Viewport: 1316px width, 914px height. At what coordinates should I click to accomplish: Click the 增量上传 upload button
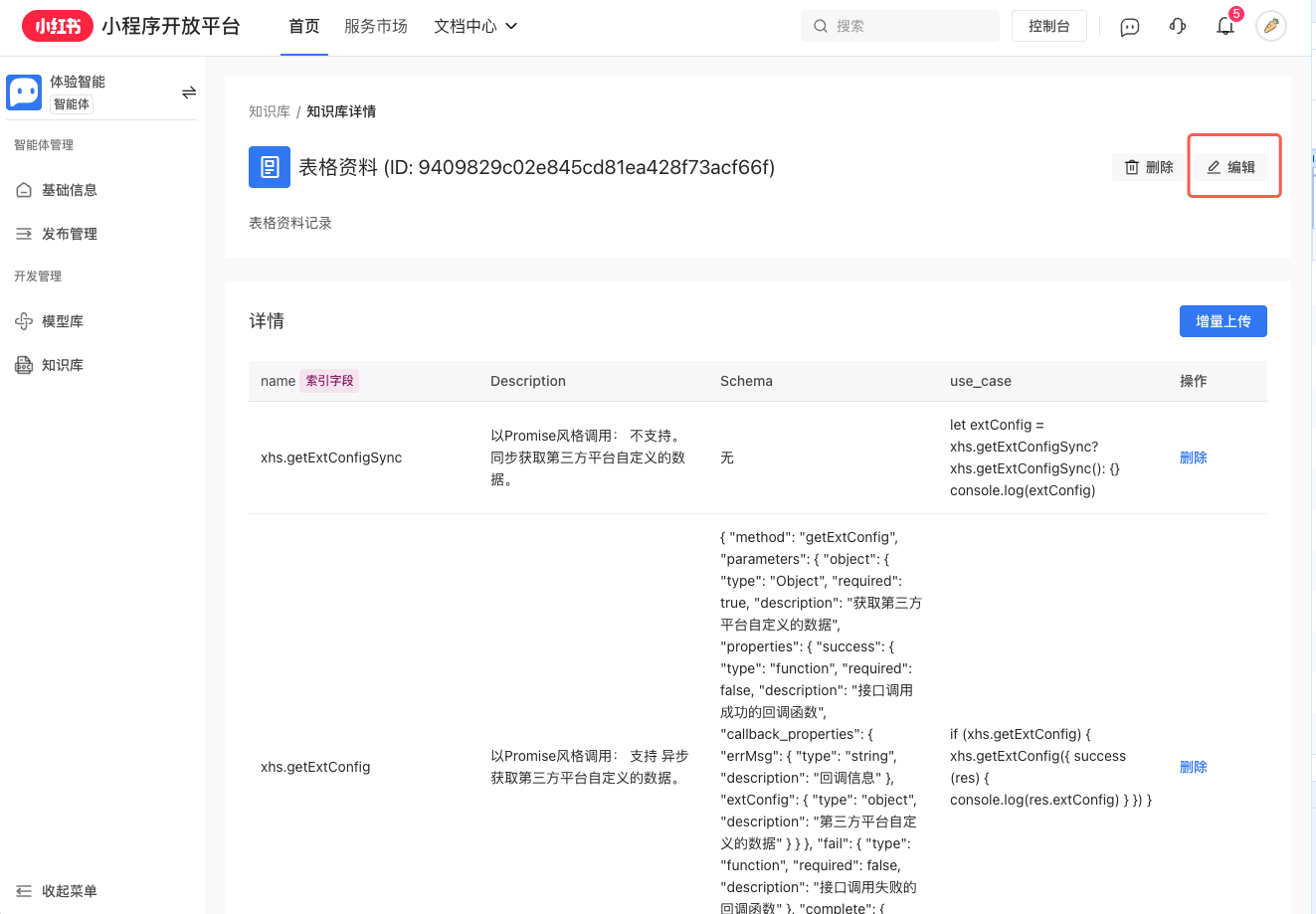point(1223,320)
